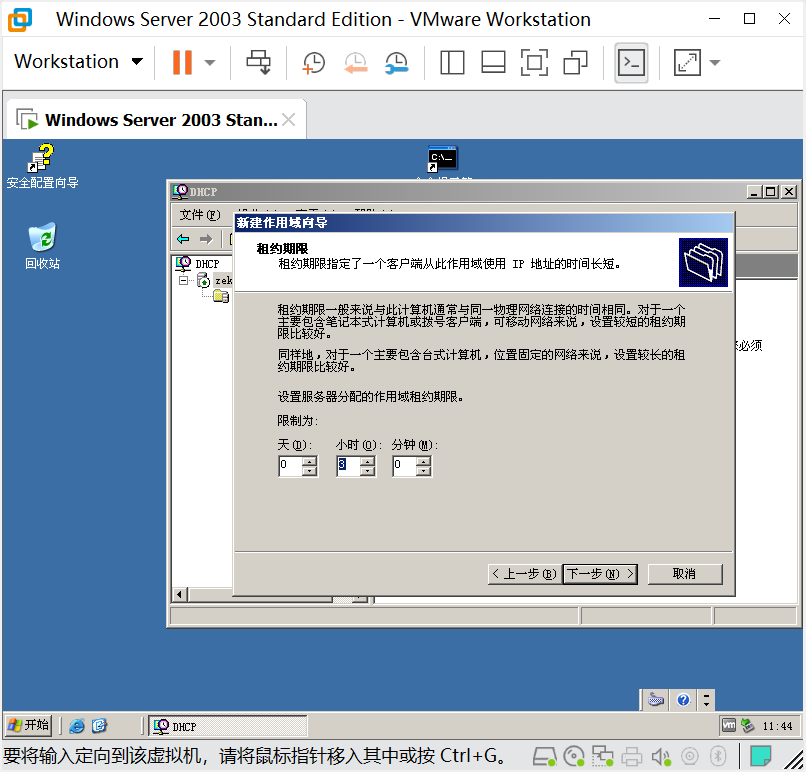Revert VM to previous snapshot
Viewport: 806px width, 772px height.
point(355,63)
